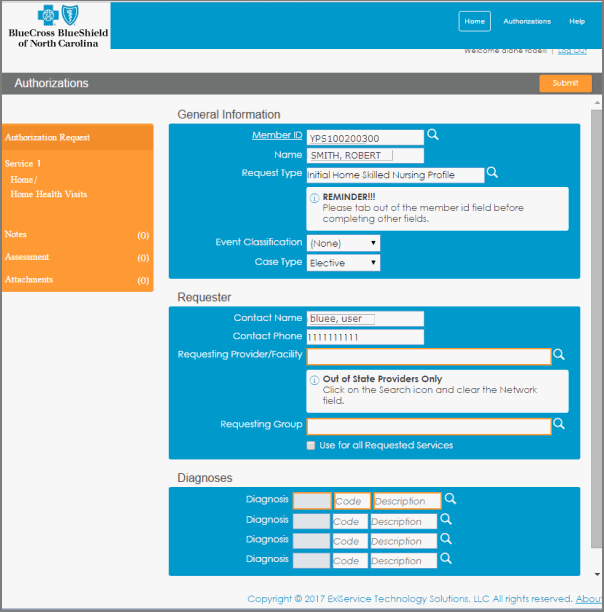
Task: Select Notes in the left sidebar
Action: coord(16,234)
